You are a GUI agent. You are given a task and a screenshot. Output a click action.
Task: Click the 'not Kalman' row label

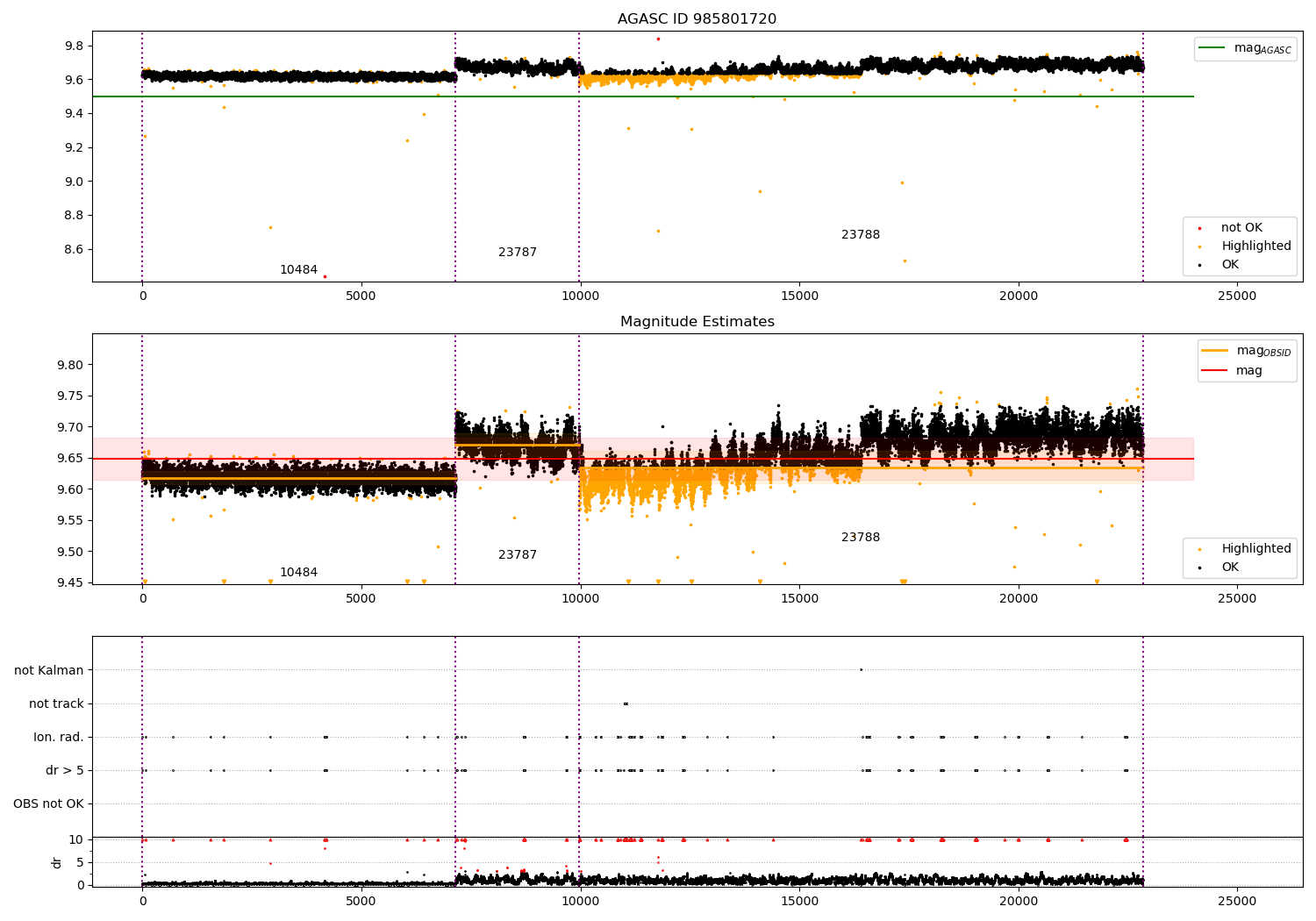pos(49,671)
